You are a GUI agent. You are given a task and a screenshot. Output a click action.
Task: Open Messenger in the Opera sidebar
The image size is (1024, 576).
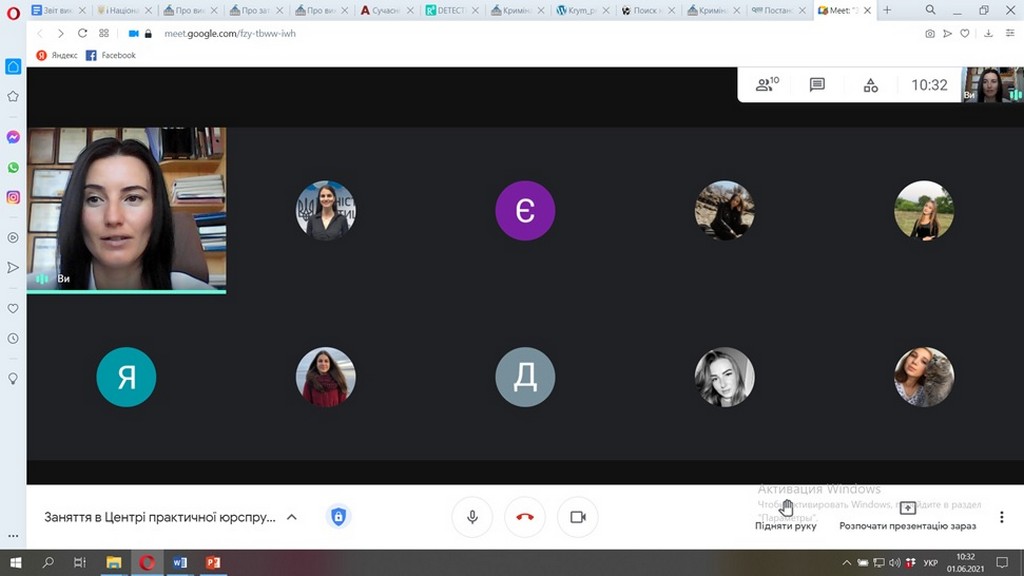click(13, 138)
